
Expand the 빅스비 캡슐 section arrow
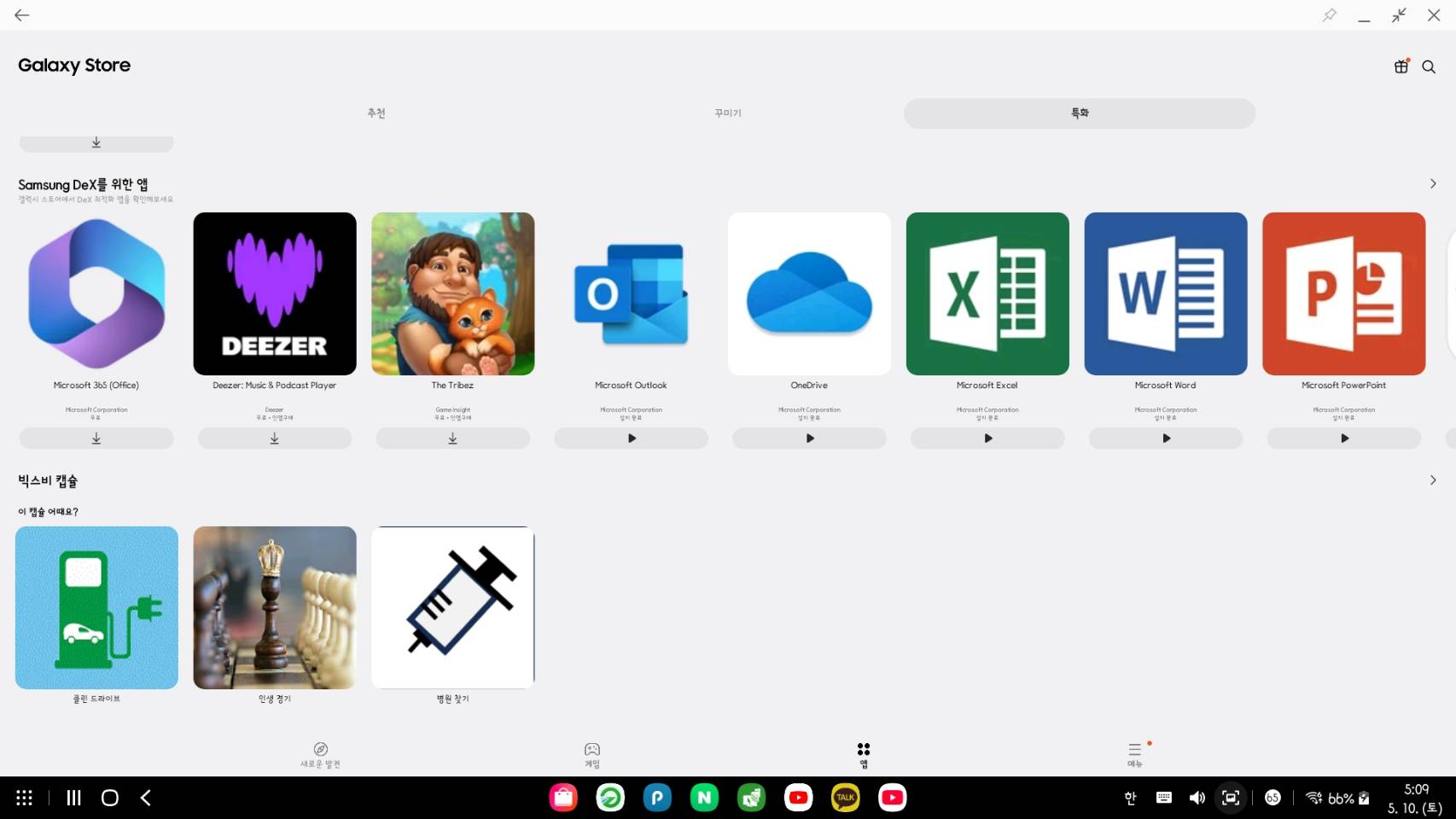coord(1433,480)
